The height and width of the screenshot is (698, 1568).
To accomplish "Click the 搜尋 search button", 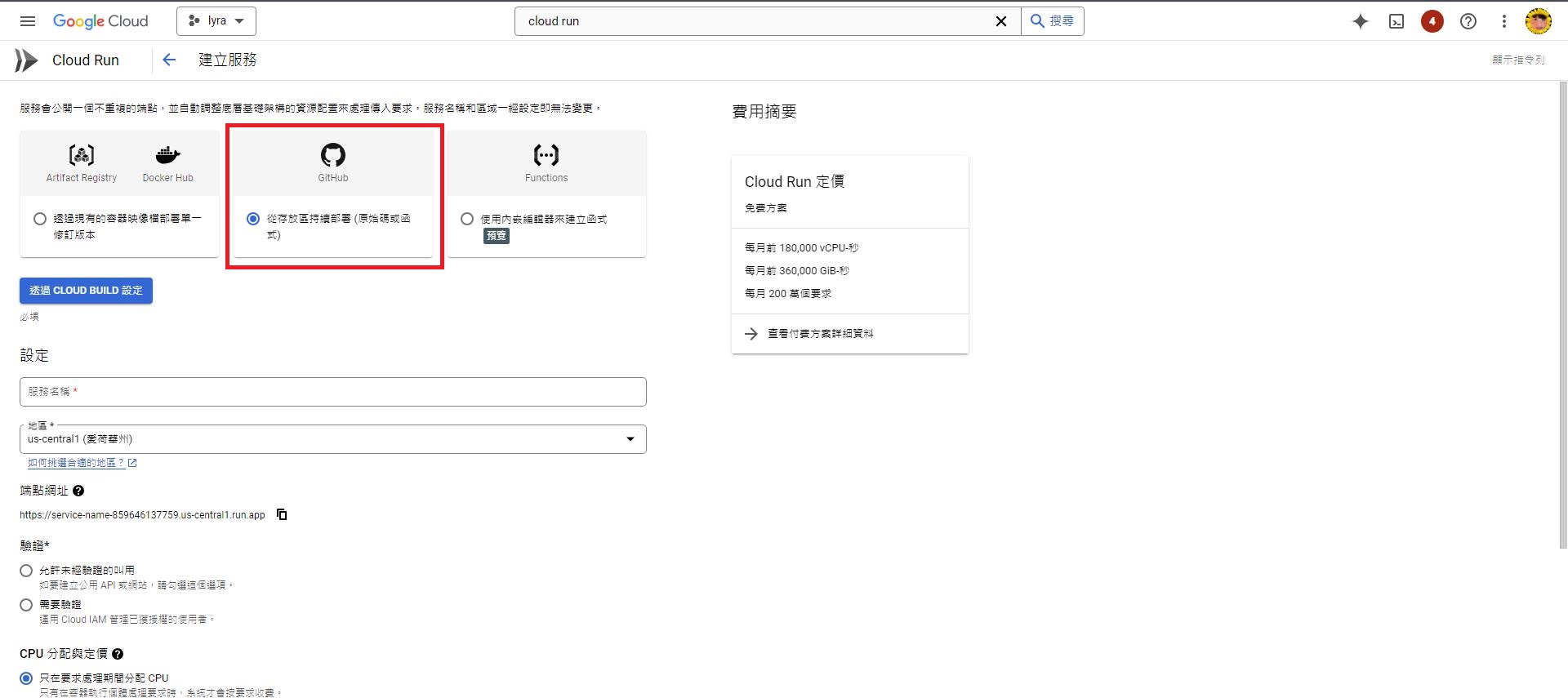I will tap(1052, 21).
